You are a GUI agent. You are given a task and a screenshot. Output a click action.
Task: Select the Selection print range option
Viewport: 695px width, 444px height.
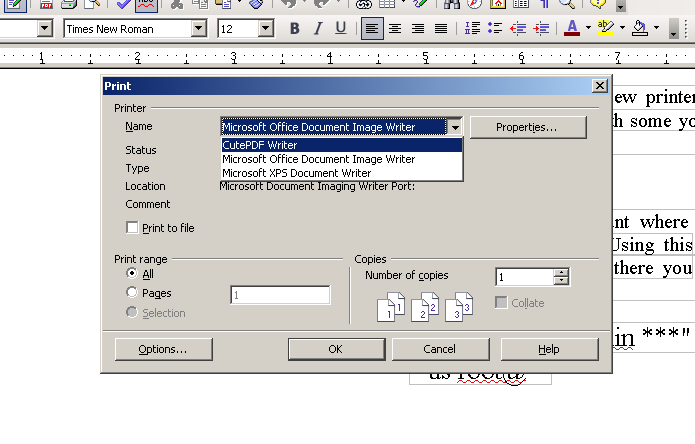pyautogui.click(x=132, y=312)
